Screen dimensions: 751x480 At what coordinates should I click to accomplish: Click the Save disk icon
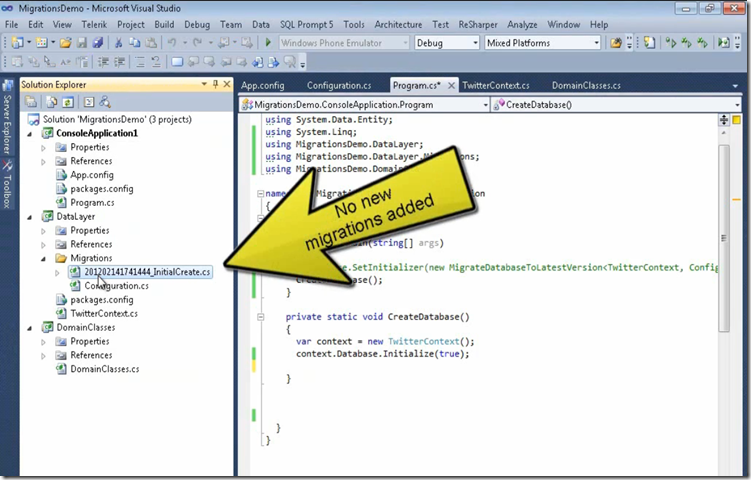(82, 43)
